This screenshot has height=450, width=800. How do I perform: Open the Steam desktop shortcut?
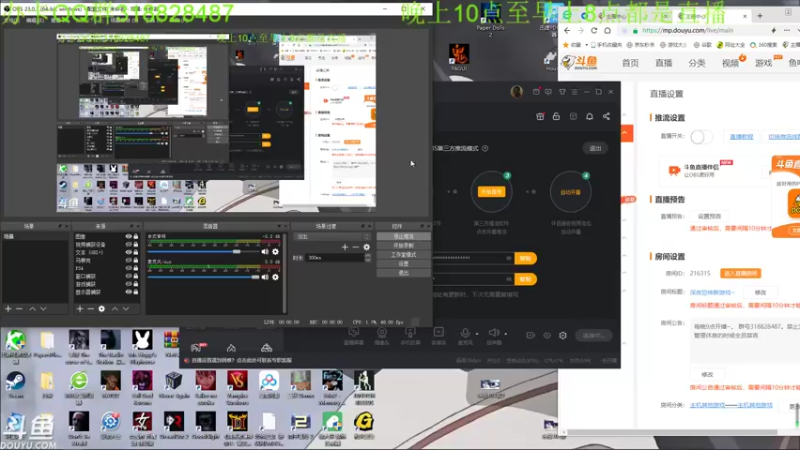click(15, 386)
